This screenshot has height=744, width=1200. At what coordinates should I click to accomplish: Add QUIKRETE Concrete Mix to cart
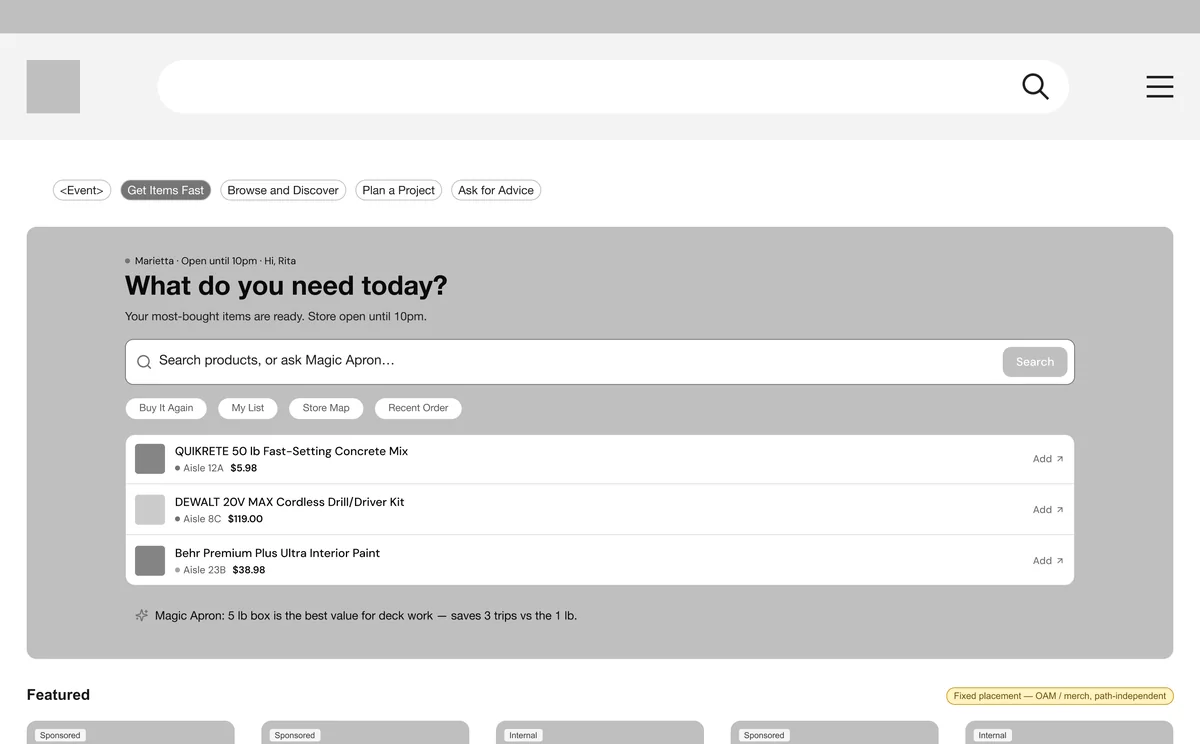1048,459
